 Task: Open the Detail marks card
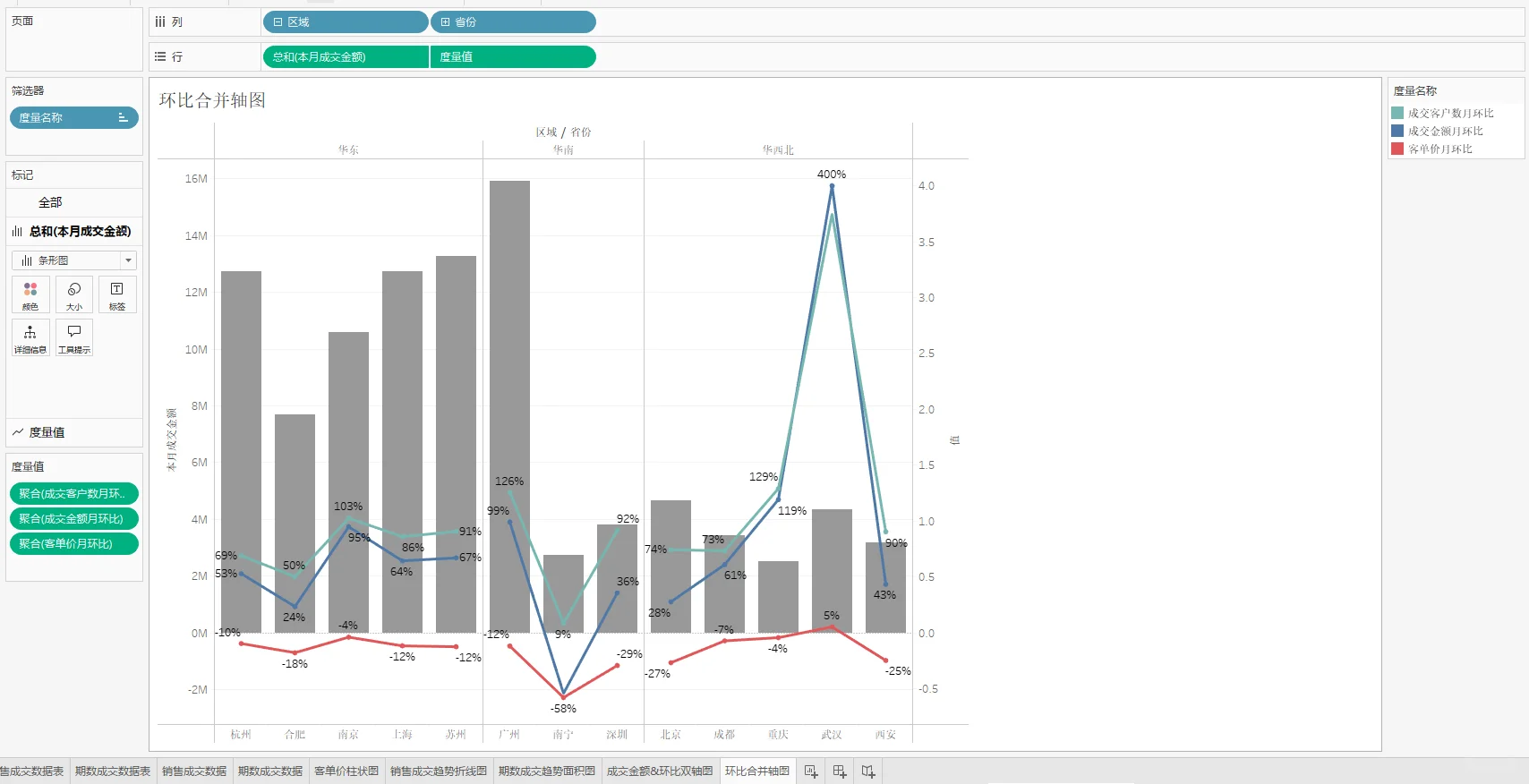[30, 337]
